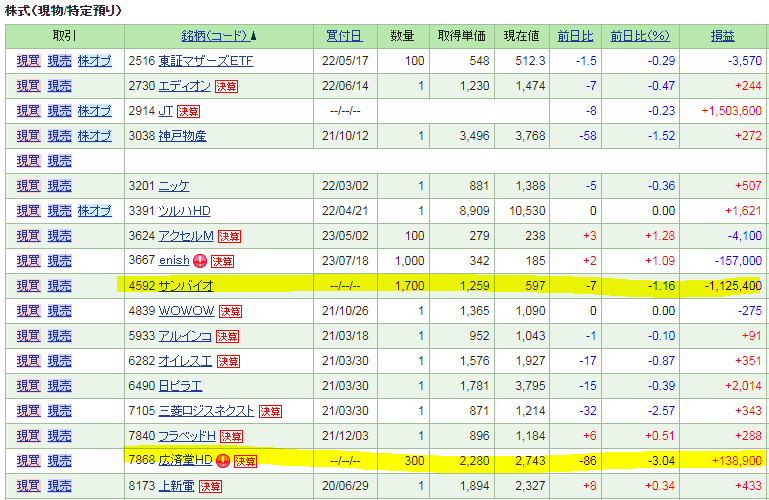This screenshot has height=500, width=769.
Task: Click the 決算 badge beside アクセルM
Action: tap(230, 237)
